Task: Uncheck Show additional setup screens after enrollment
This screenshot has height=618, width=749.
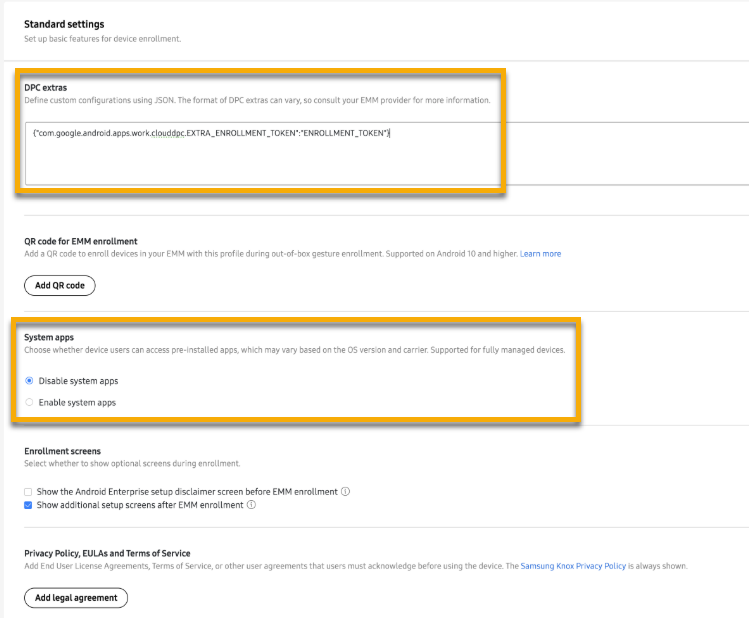Action: 29,505
